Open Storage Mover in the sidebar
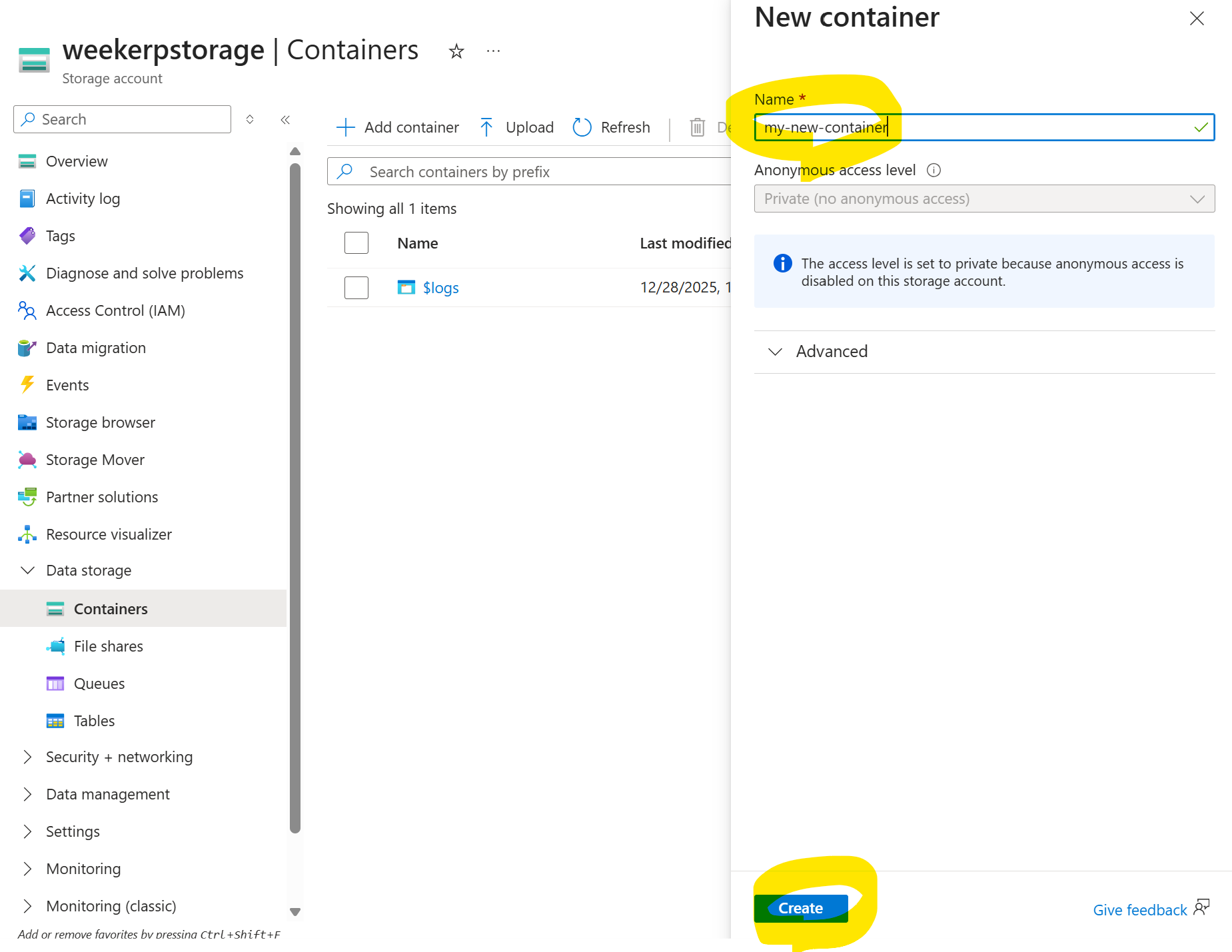 point(95,460)
